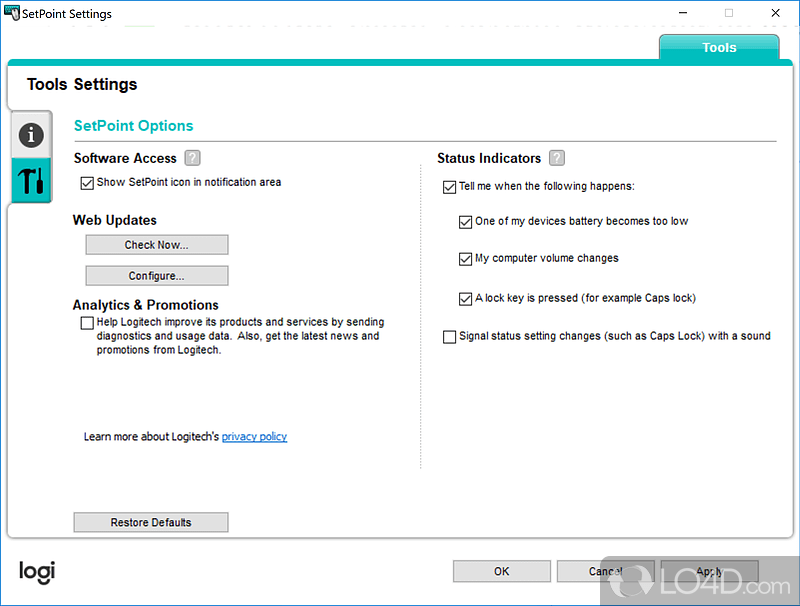
Task: Click the SetPoint title bar app icon
Action: pyautogui.click(x=12, y=13)
